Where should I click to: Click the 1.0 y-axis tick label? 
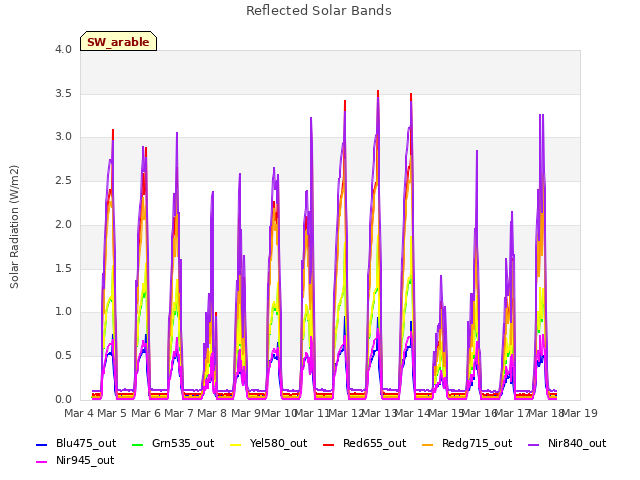[x=63, y=312]
